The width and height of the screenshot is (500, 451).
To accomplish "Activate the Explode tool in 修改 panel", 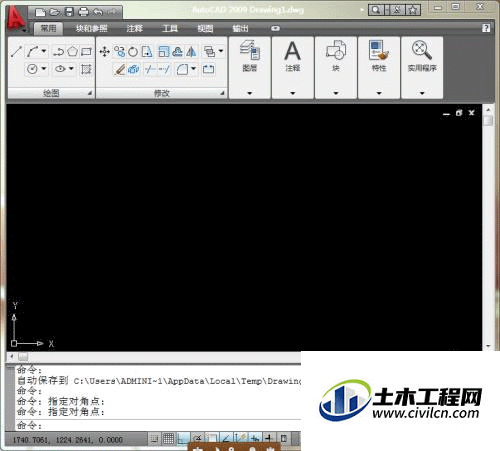I will click(x=134, y=69).
